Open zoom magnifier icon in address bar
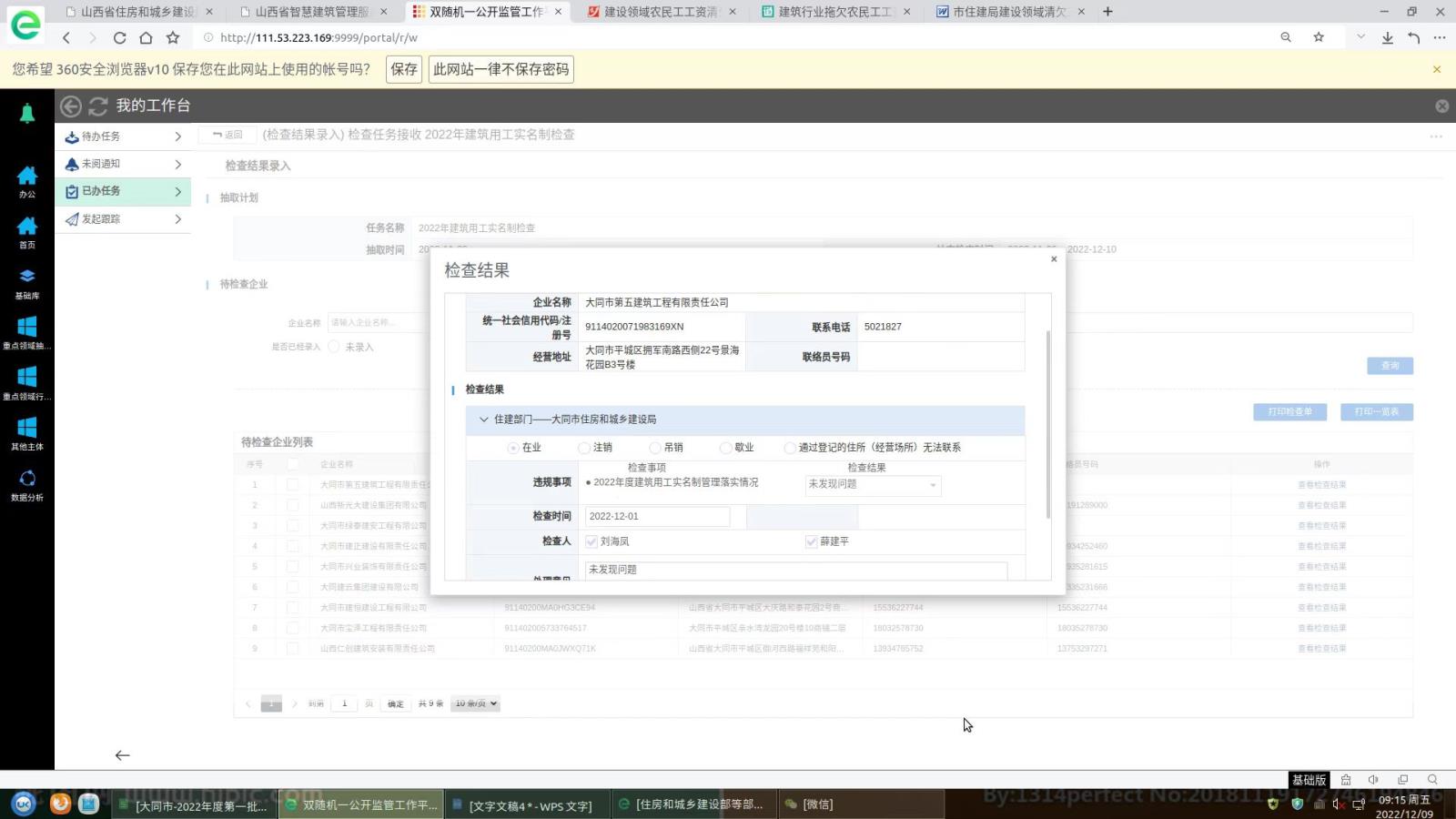Screen dimensions: 1456x819 click(1286, 37)
